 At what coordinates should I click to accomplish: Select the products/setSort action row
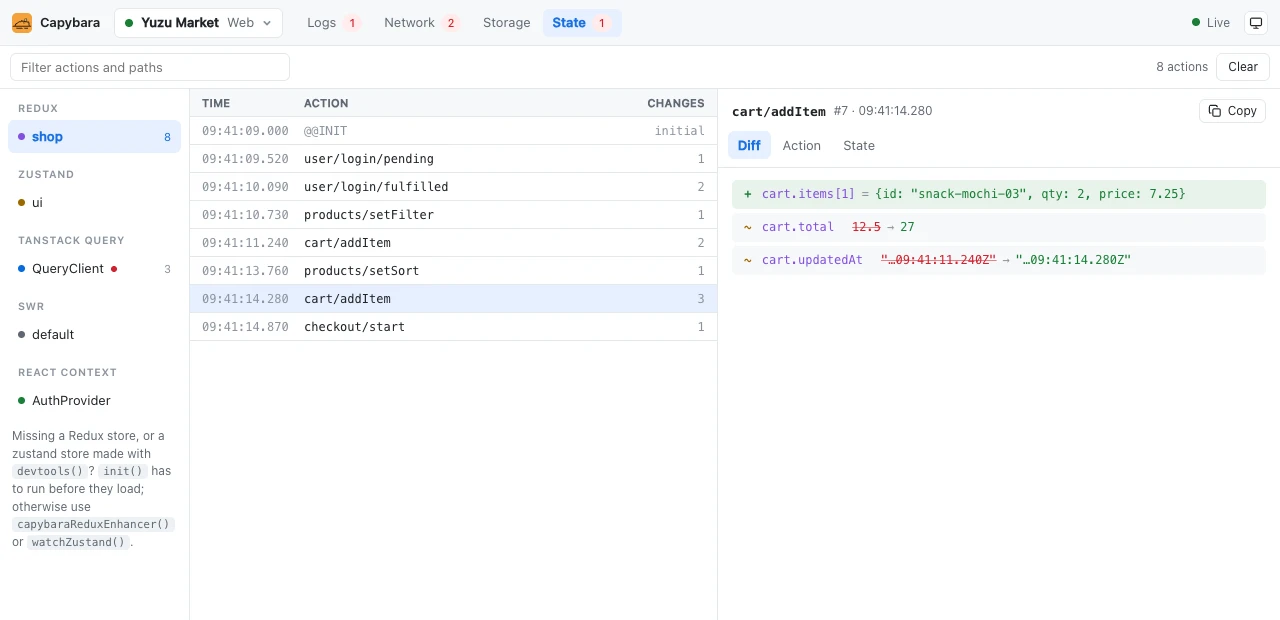[x=453, y=271]
